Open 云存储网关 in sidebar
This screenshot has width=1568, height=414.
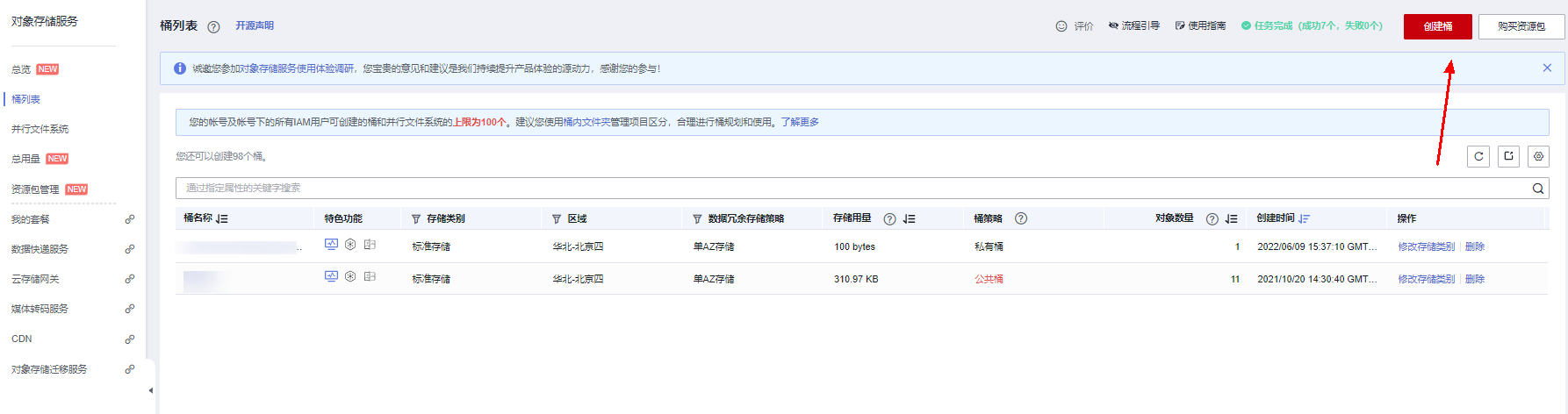[35, 279]
